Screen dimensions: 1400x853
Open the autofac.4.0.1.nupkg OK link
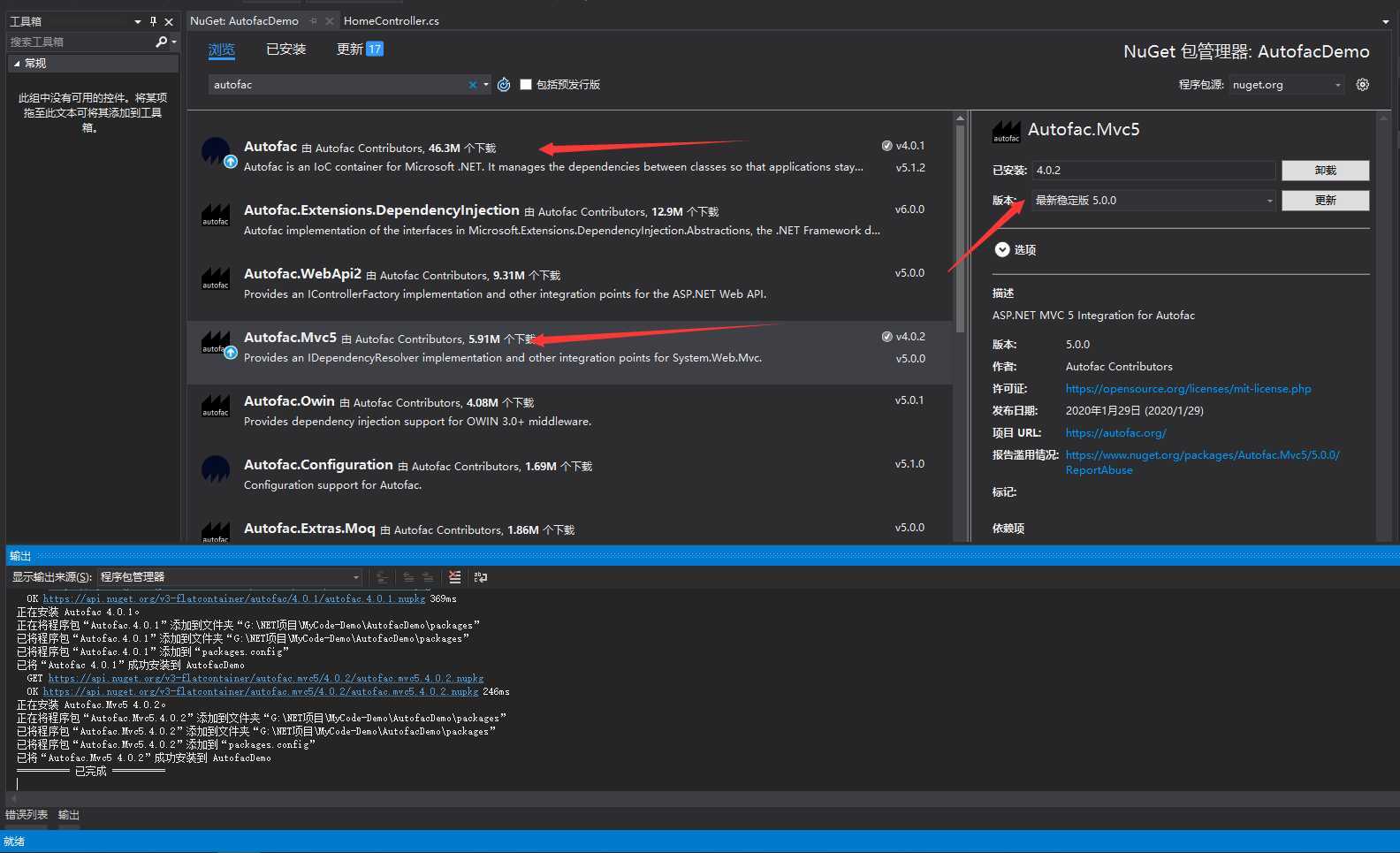[234, 599]
